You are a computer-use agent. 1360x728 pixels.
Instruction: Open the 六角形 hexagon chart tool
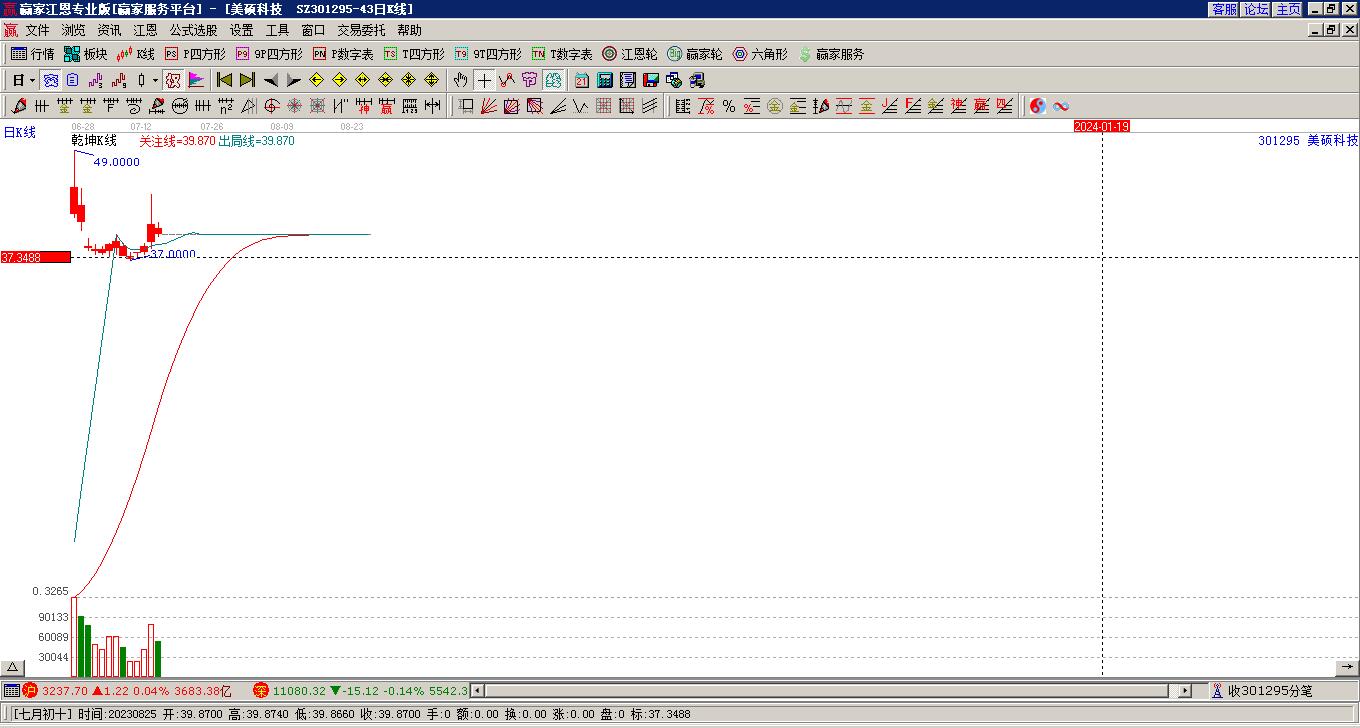click(760, 54)
